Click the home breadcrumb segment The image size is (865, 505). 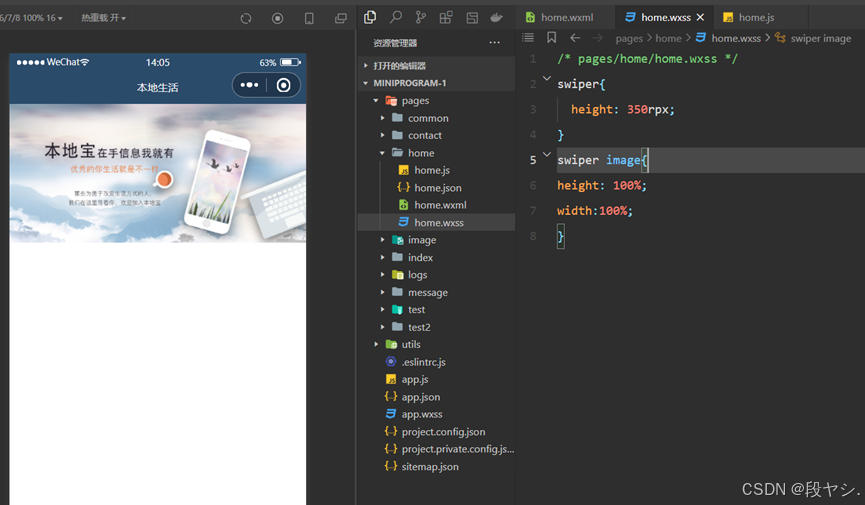pyautogui.click(x=668, y=38)
